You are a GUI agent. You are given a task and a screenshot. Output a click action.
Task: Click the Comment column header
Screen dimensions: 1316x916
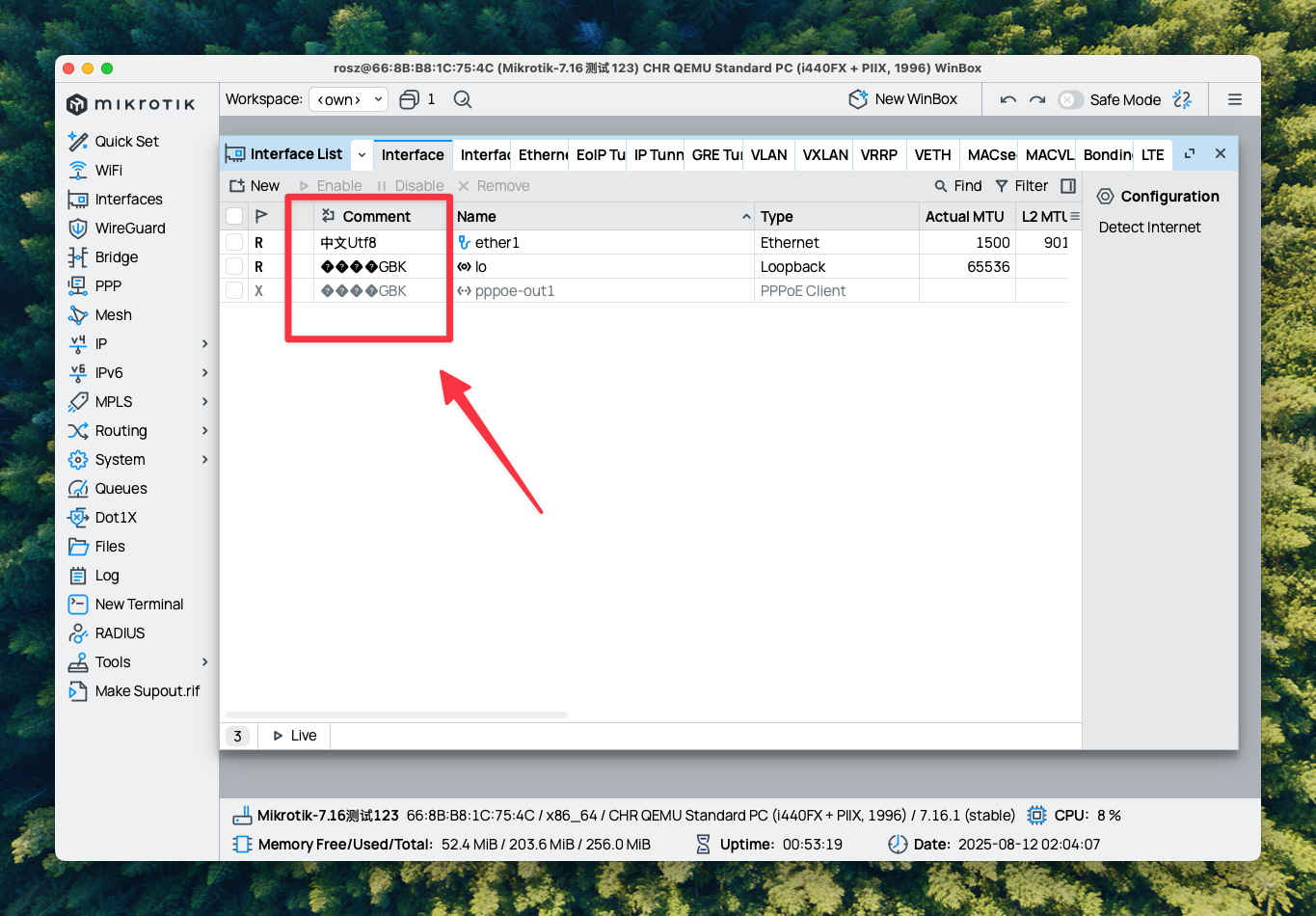tap(383, 216)
